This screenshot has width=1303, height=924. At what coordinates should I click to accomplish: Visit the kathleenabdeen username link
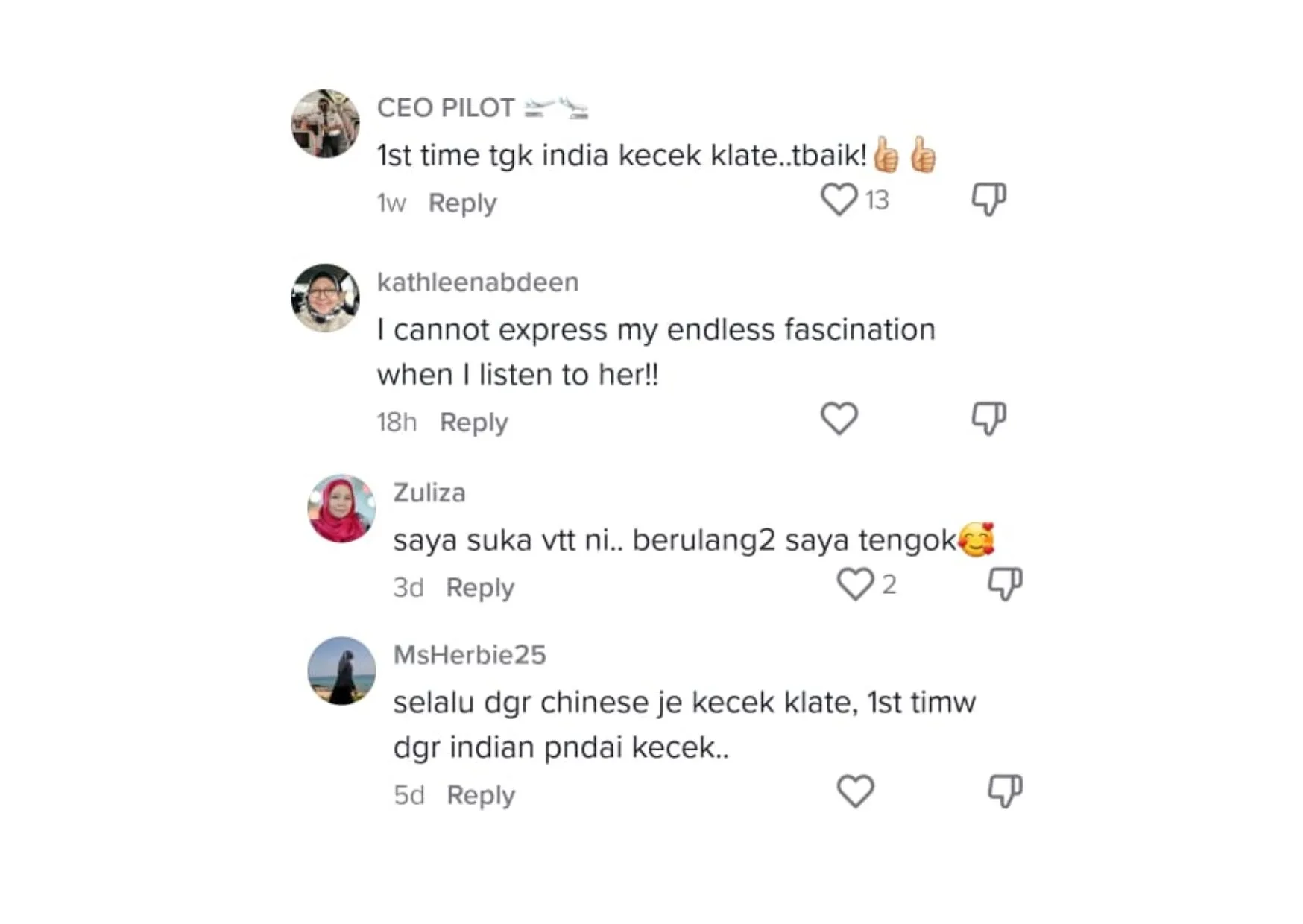click(x=478, y=282)
